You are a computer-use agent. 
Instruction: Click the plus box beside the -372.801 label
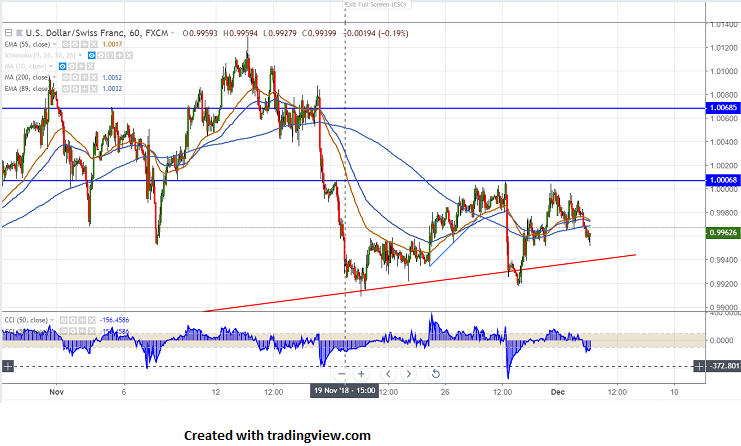tap(699, 366)
